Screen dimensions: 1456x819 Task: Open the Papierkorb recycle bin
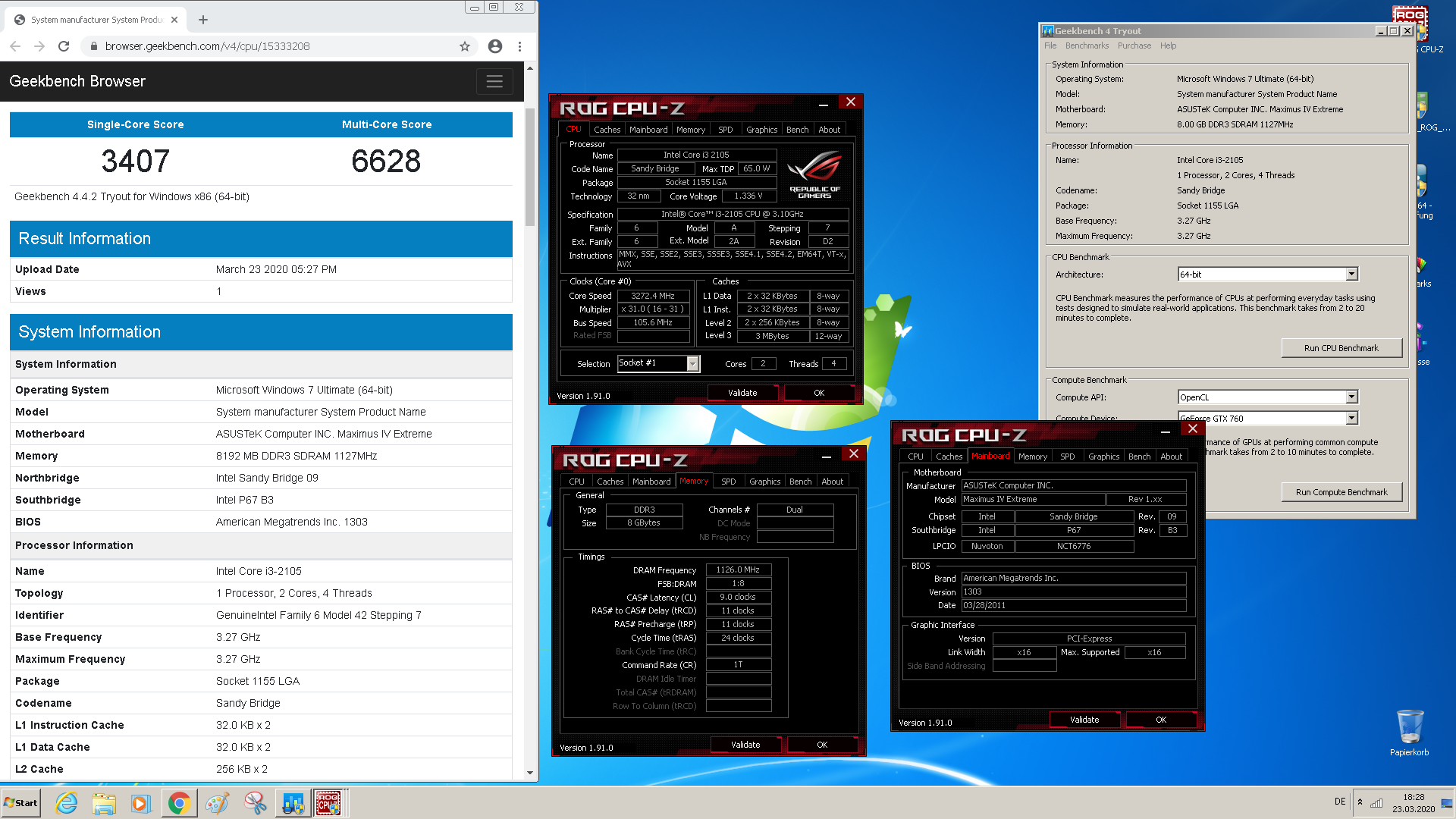(x=1410, y=732)
